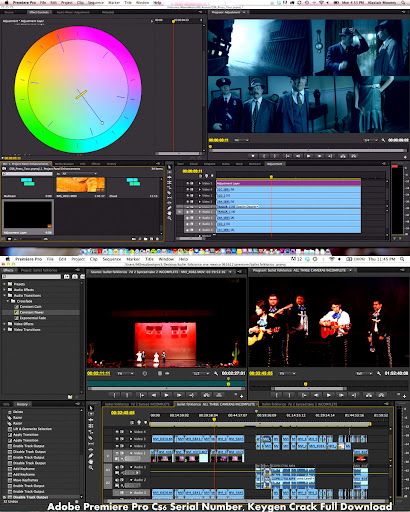Expand the Video Transitions folder
Screen dimensions: 410x512
pos(4,329)
